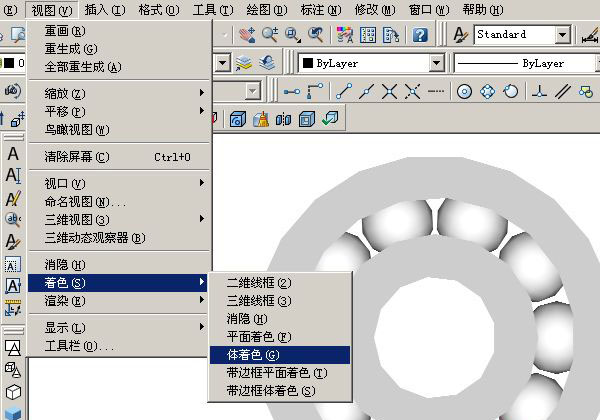Open Text Style manager icon beside Standard
The width and height of the screenshot is (600, 420).
pyautogui.click(x=460, y=35)
